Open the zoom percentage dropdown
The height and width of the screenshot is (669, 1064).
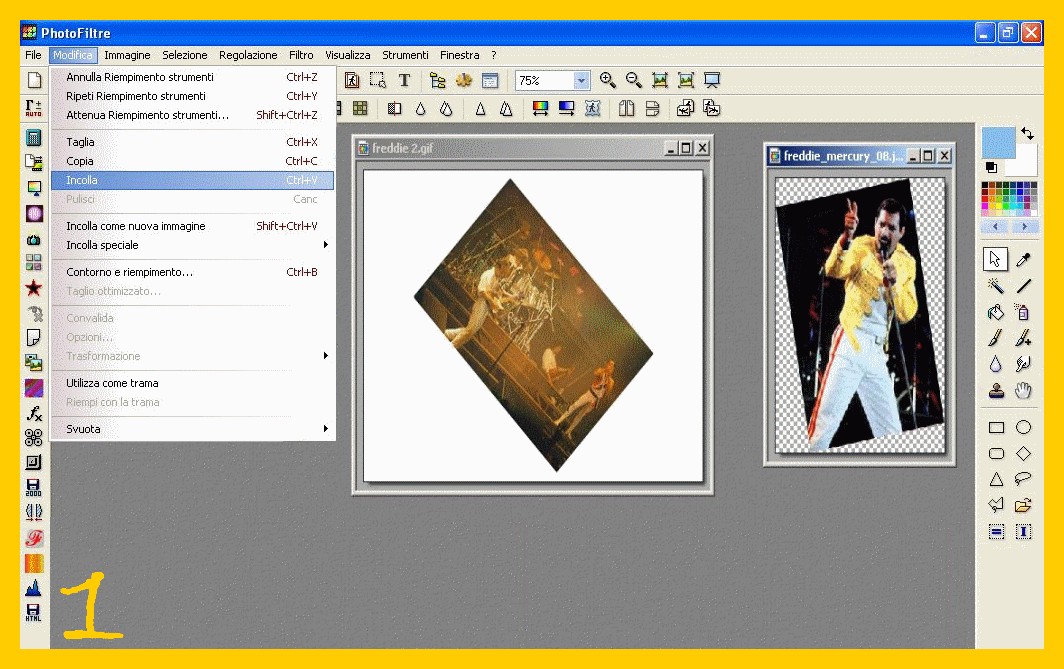(x=581, y=81)
